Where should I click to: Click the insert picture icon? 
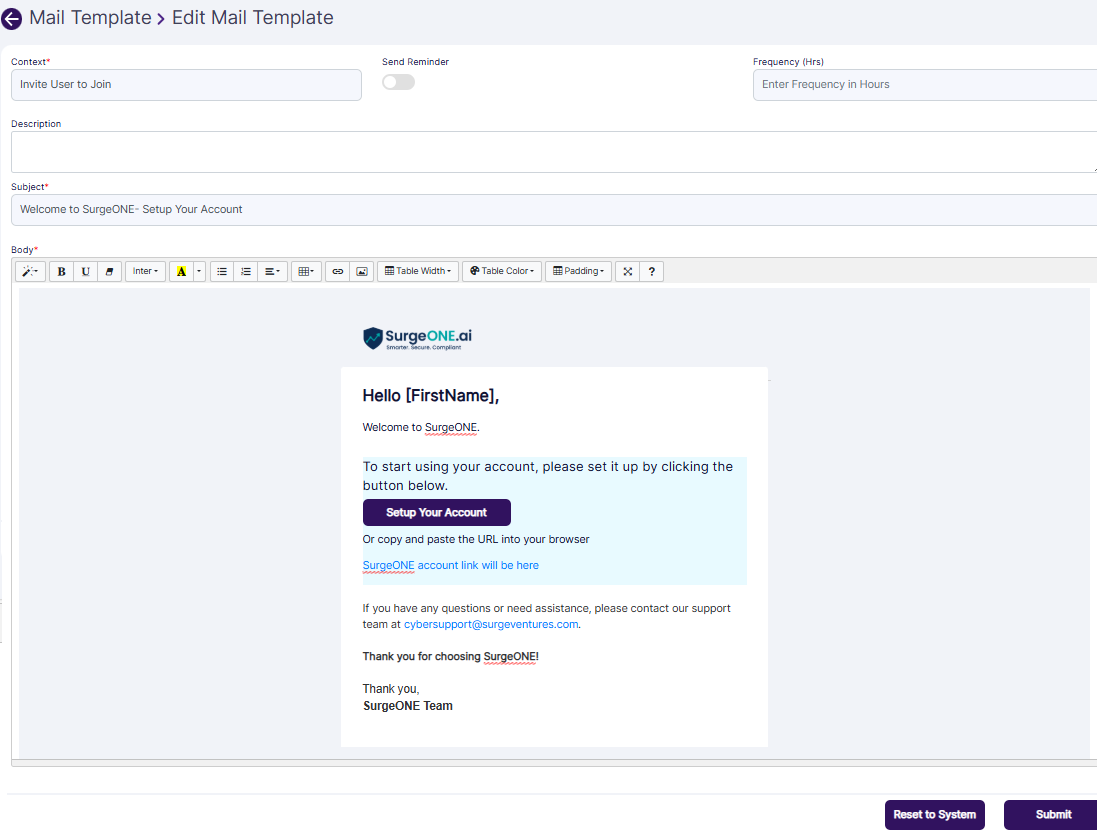362,271
